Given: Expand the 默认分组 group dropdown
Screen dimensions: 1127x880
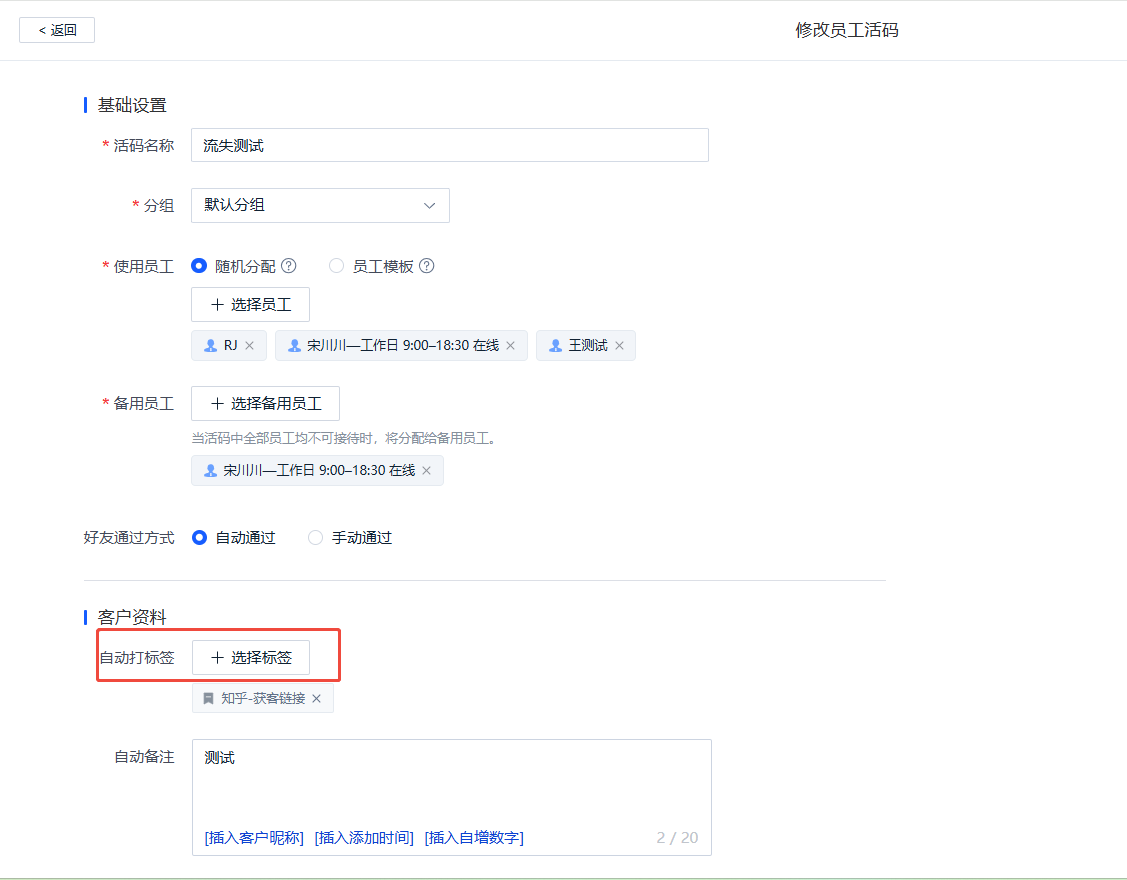Looking at the screenshot, I should pos(321,206).
